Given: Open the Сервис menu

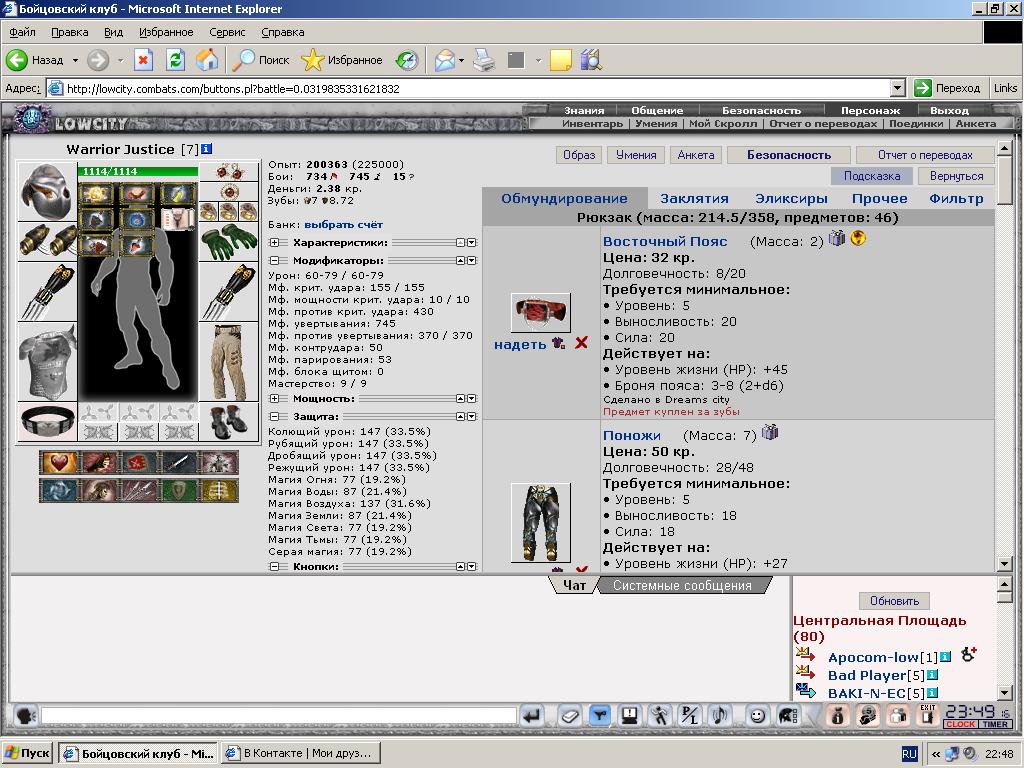Looking at the screenshot, I should [227, 32].
